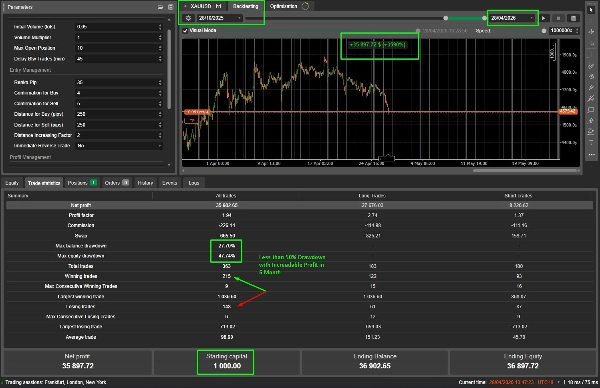Start the backtest with the play button
Viewport: 600px width, 388px height.
tap(543, 18)
